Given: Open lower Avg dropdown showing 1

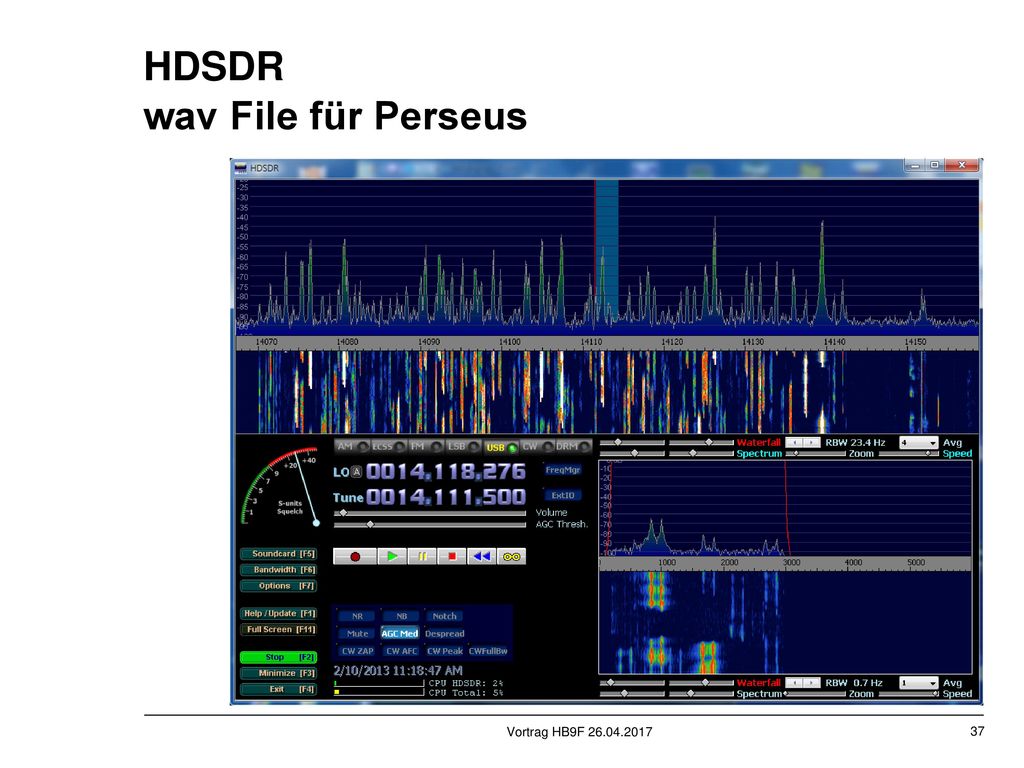Looking at the screenshot, I should pos(919,682).
